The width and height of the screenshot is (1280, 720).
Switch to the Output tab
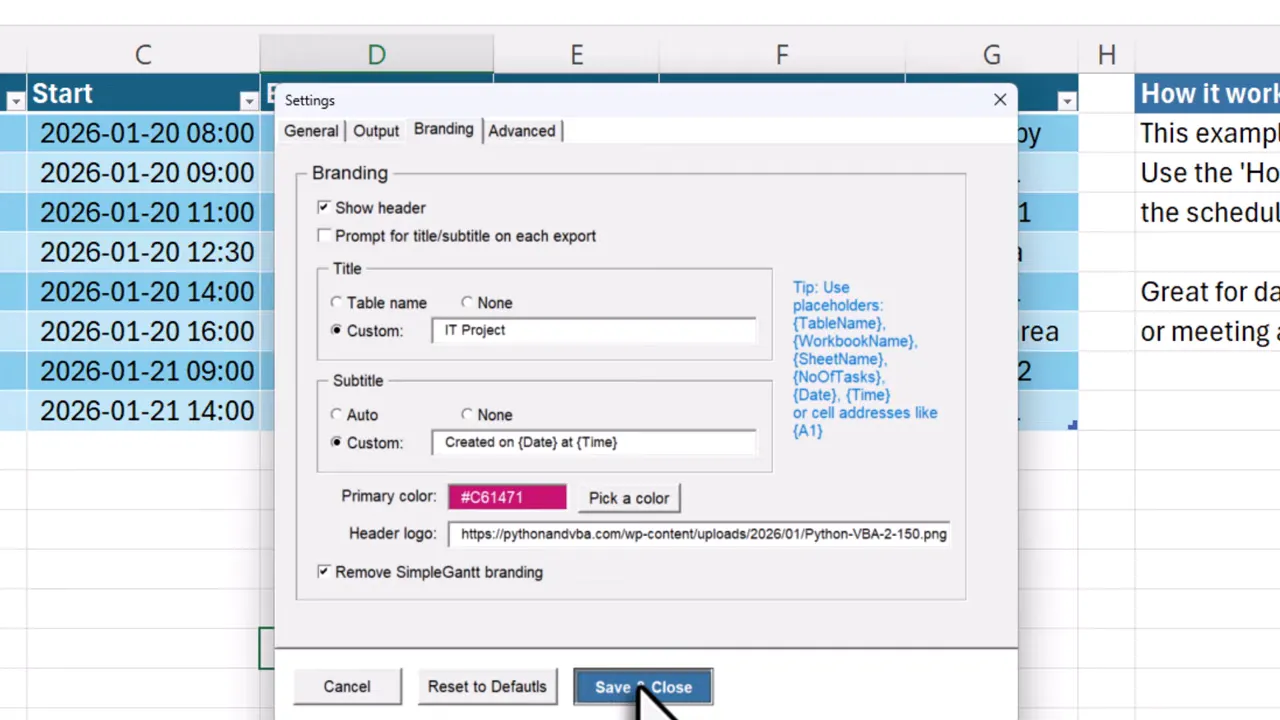click(375, 130)
